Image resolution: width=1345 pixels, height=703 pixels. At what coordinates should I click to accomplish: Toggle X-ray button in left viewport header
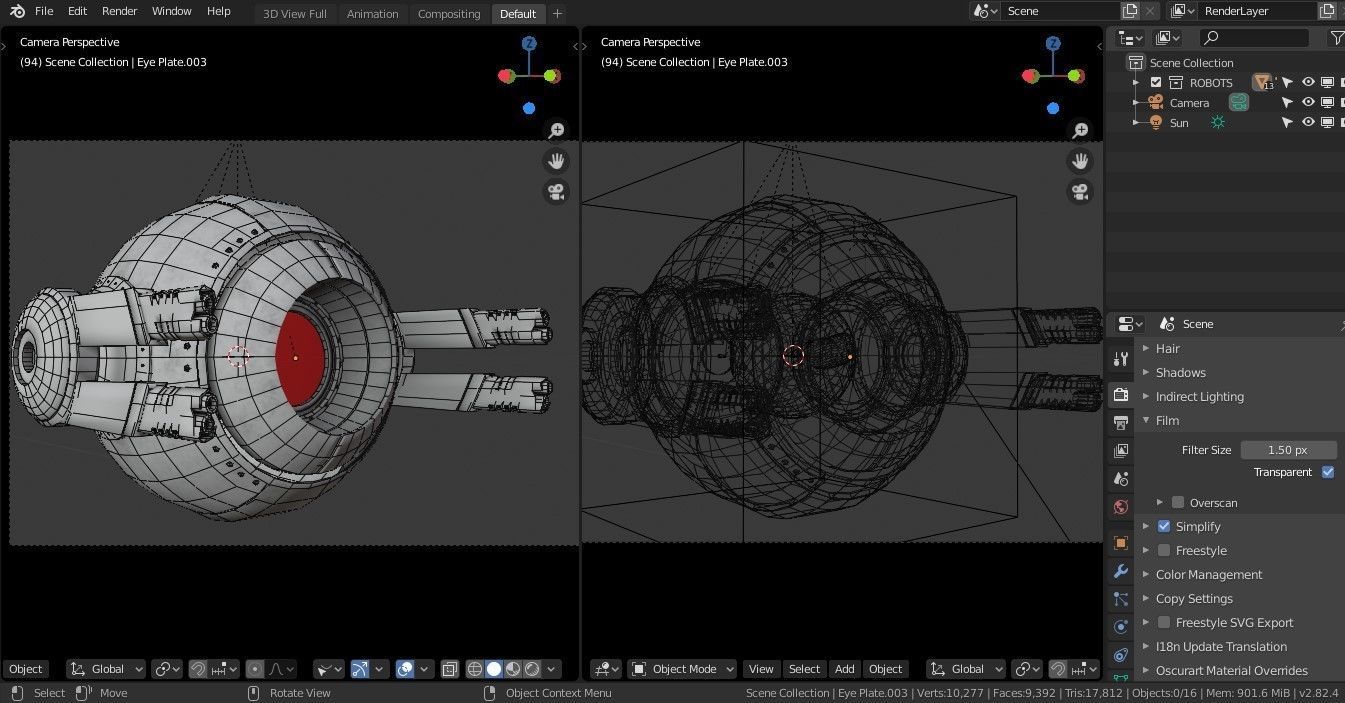tap(450, 669)
